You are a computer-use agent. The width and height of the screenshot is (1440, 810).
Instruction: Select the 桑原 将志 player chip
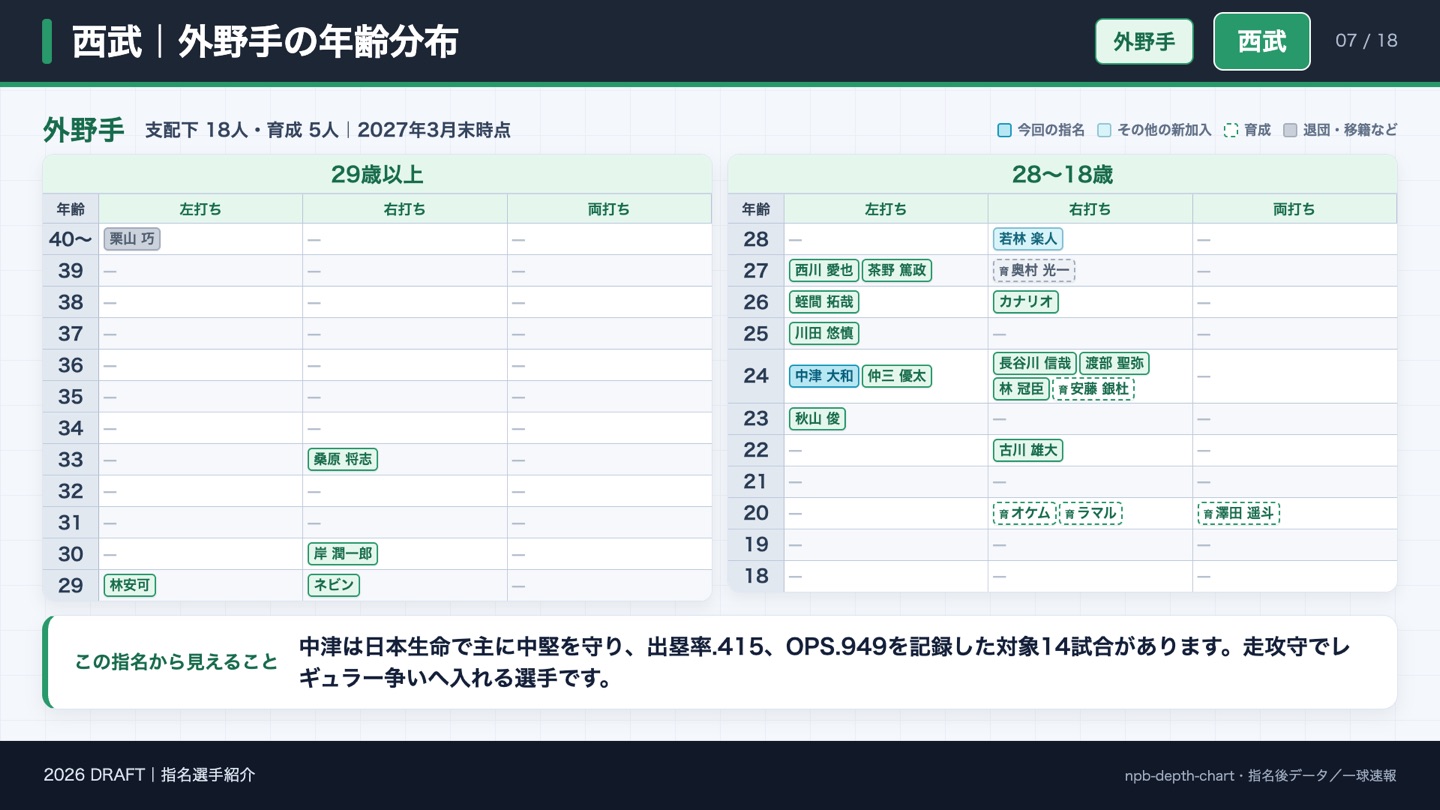tap(343, 460)
